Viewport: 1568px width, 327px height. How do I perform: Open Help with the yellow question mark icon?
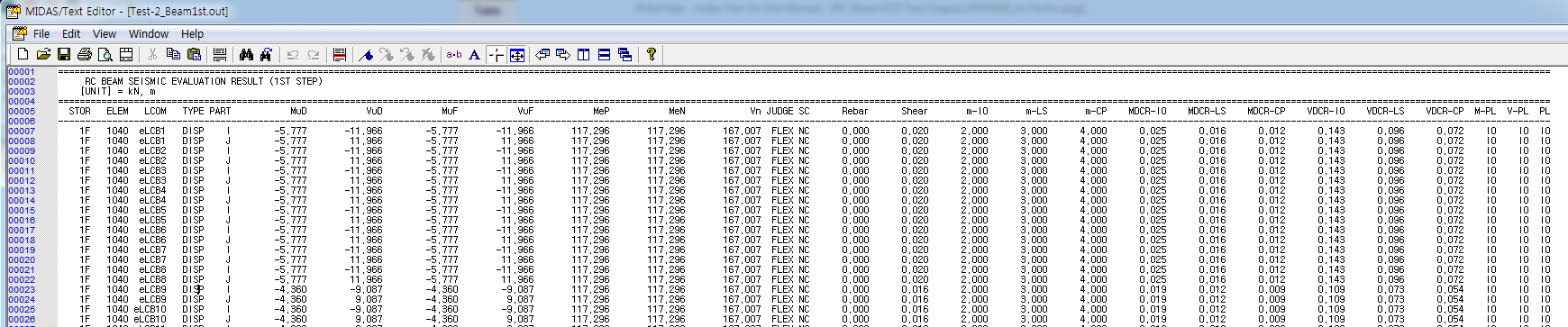point(652,55)
